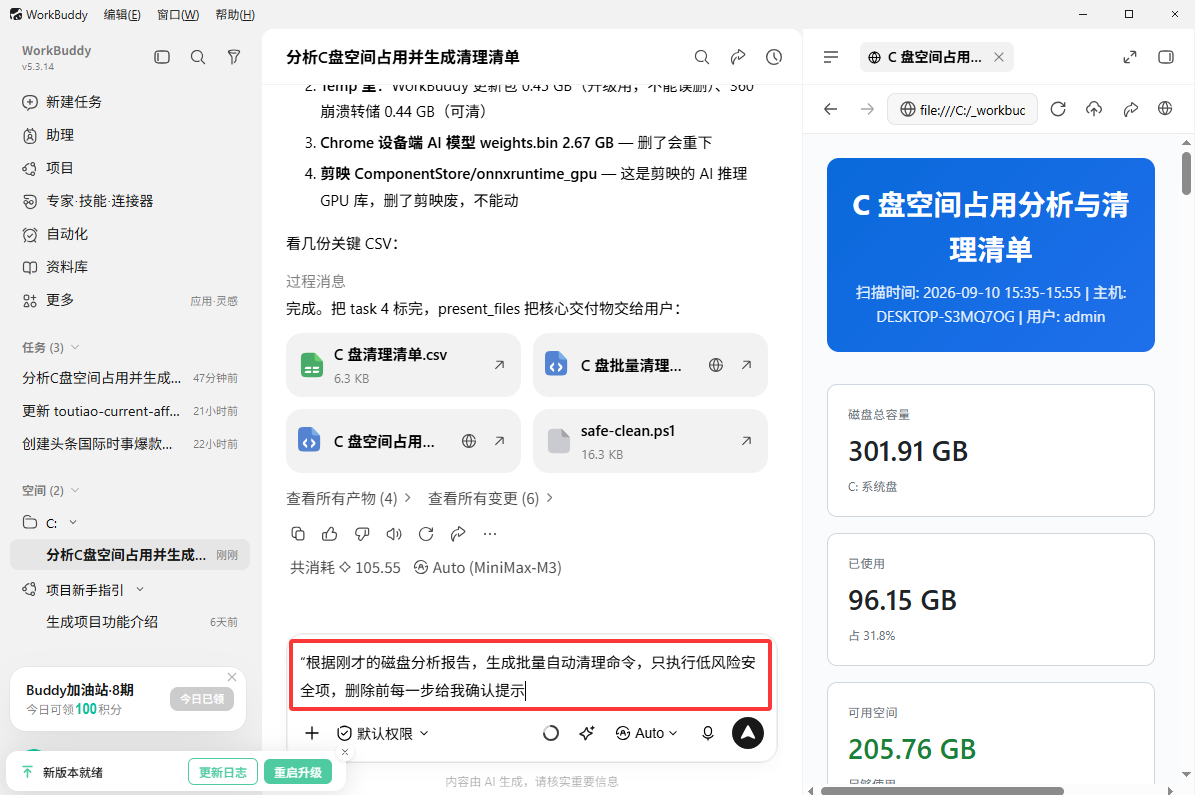Image resolution: width=1195 pixels, height=795 pixels.
Task: Open 生成项目功能介绍 item
Action: tap(130, 622)
